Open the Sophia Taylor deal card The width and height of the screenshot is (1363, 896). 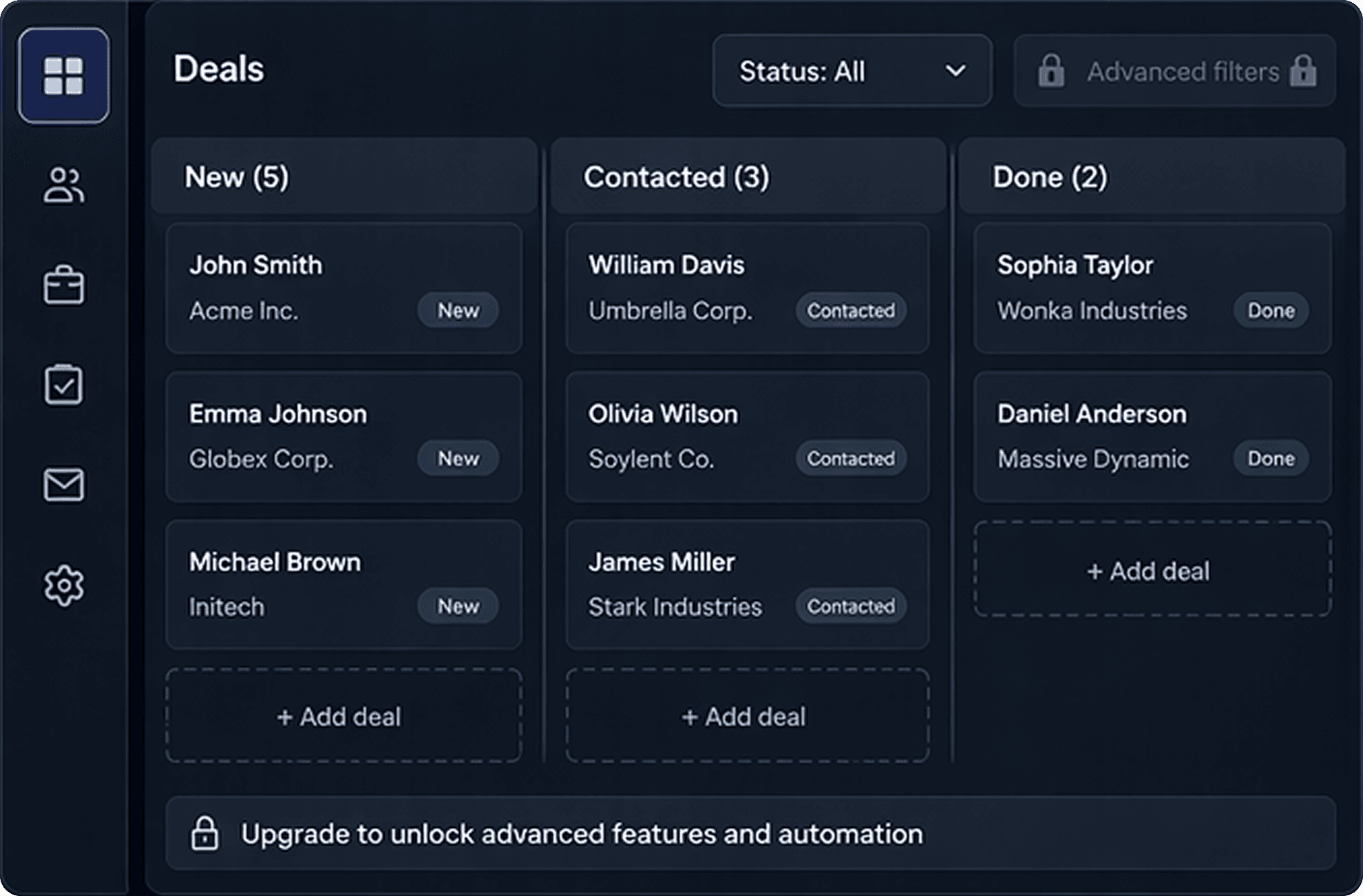(x=1152, y=288)
